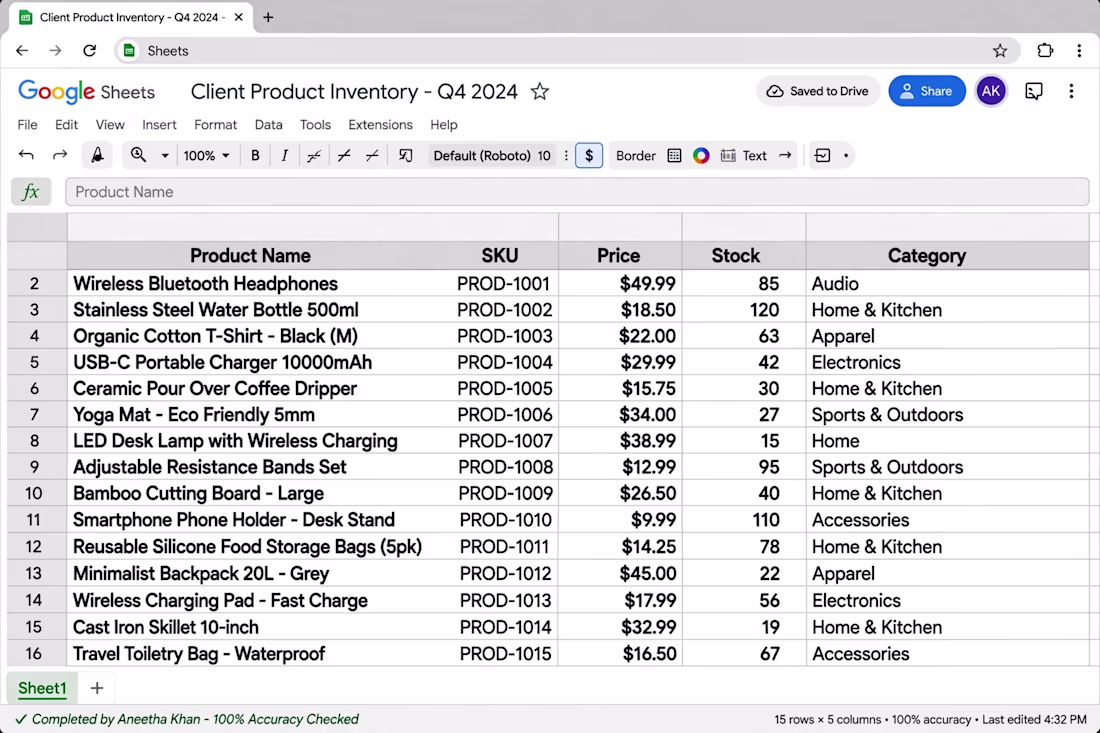This screenshot has width=1100, height=733.
Task: Open the multicolor color wheel picker
Action: click(701, 156)
